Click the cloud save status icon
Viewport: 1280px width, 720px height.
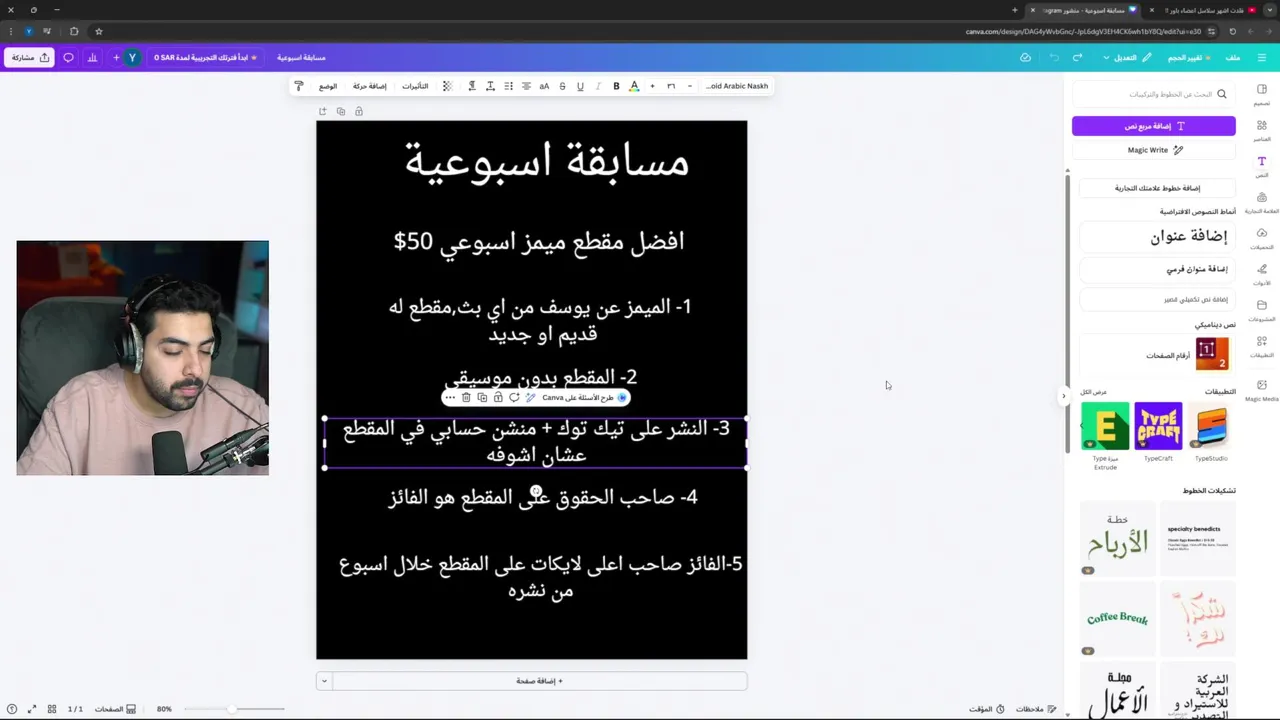tap(1025, 57)
